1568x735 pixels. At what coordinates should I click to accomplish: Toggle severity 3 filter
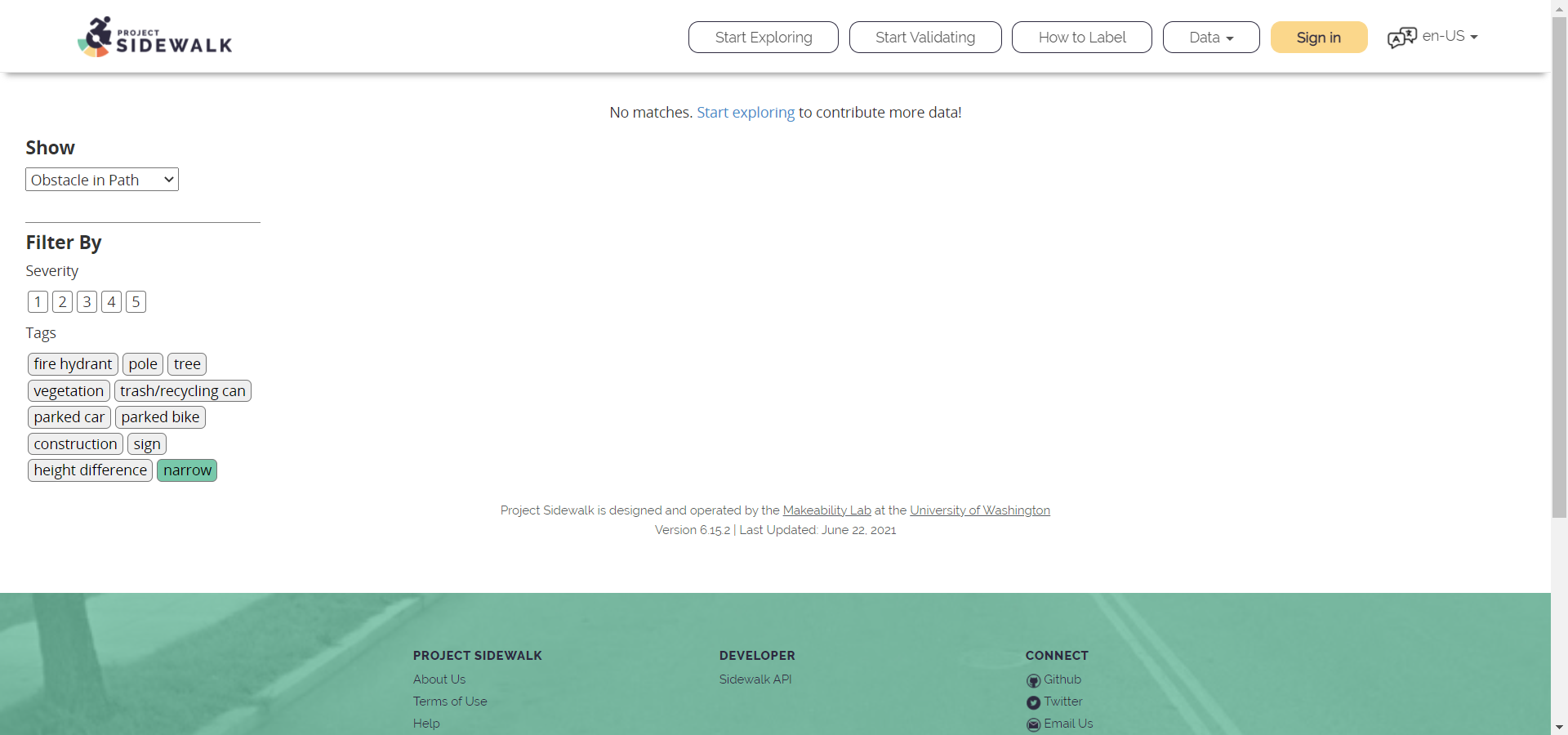87,302
